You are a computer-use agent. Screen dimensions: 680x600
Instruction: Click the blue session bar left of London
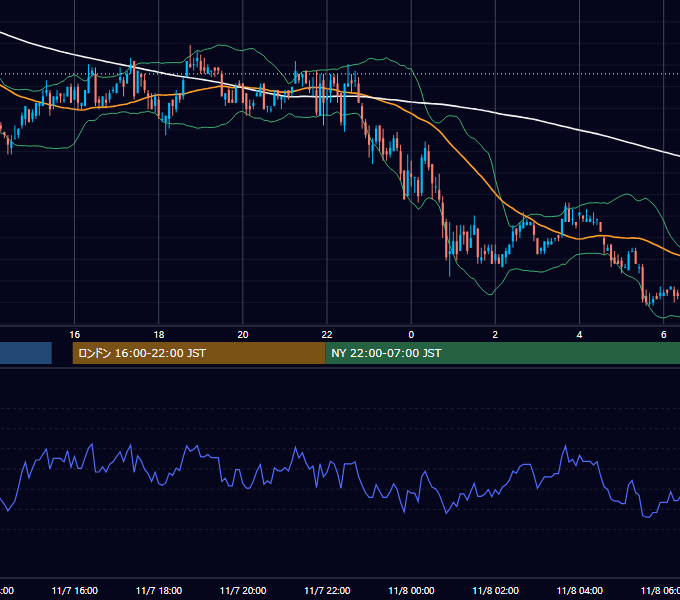[26, 353]
